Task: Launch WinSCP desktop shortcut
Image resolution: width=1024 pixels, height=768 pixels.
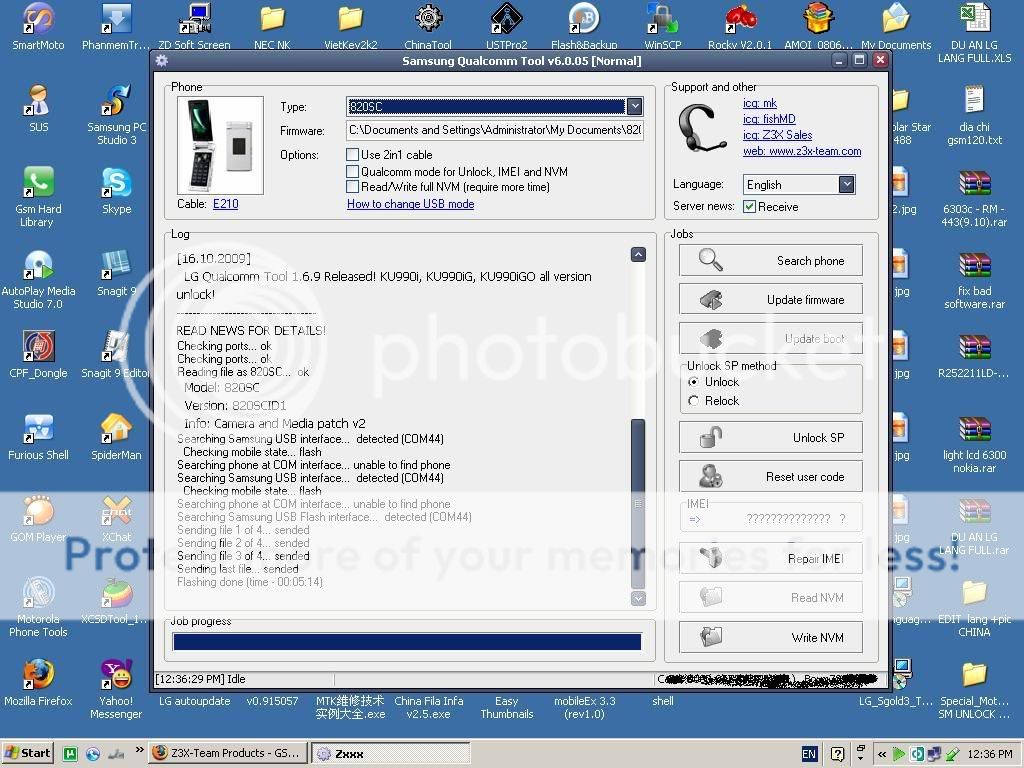Action: 662,25
